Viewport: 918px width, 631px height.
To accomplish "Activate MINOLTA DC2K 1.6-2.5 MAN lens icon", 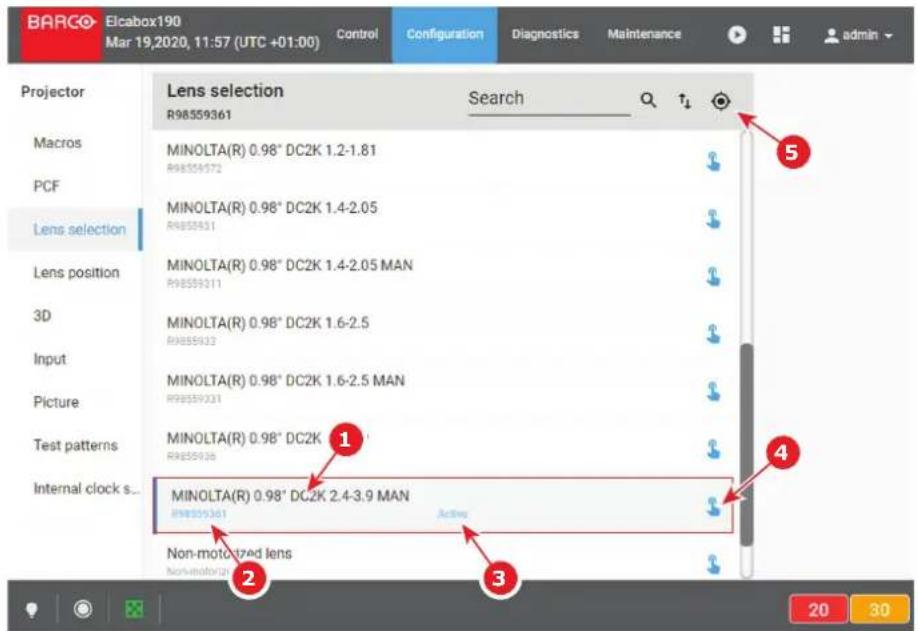I will click(x=713, y=391).
